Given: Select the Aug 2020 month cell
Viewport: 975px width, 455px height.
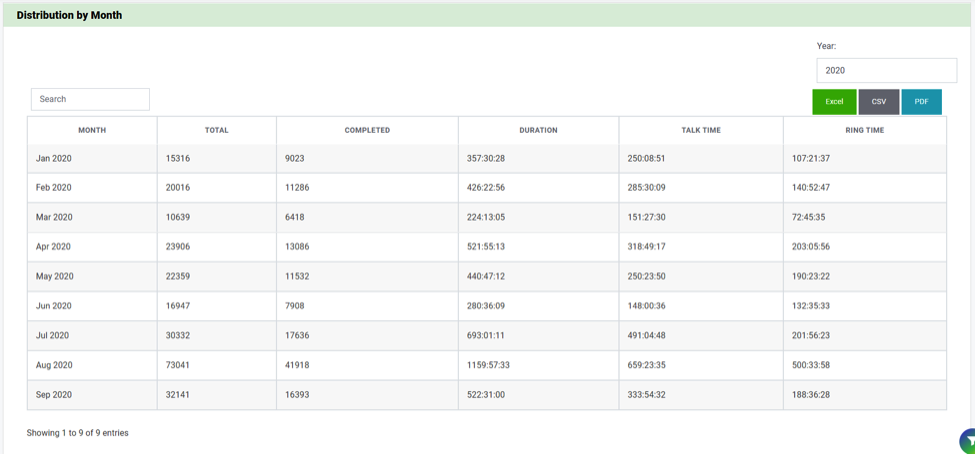Looking at the screenshot, I should (54, 365).
